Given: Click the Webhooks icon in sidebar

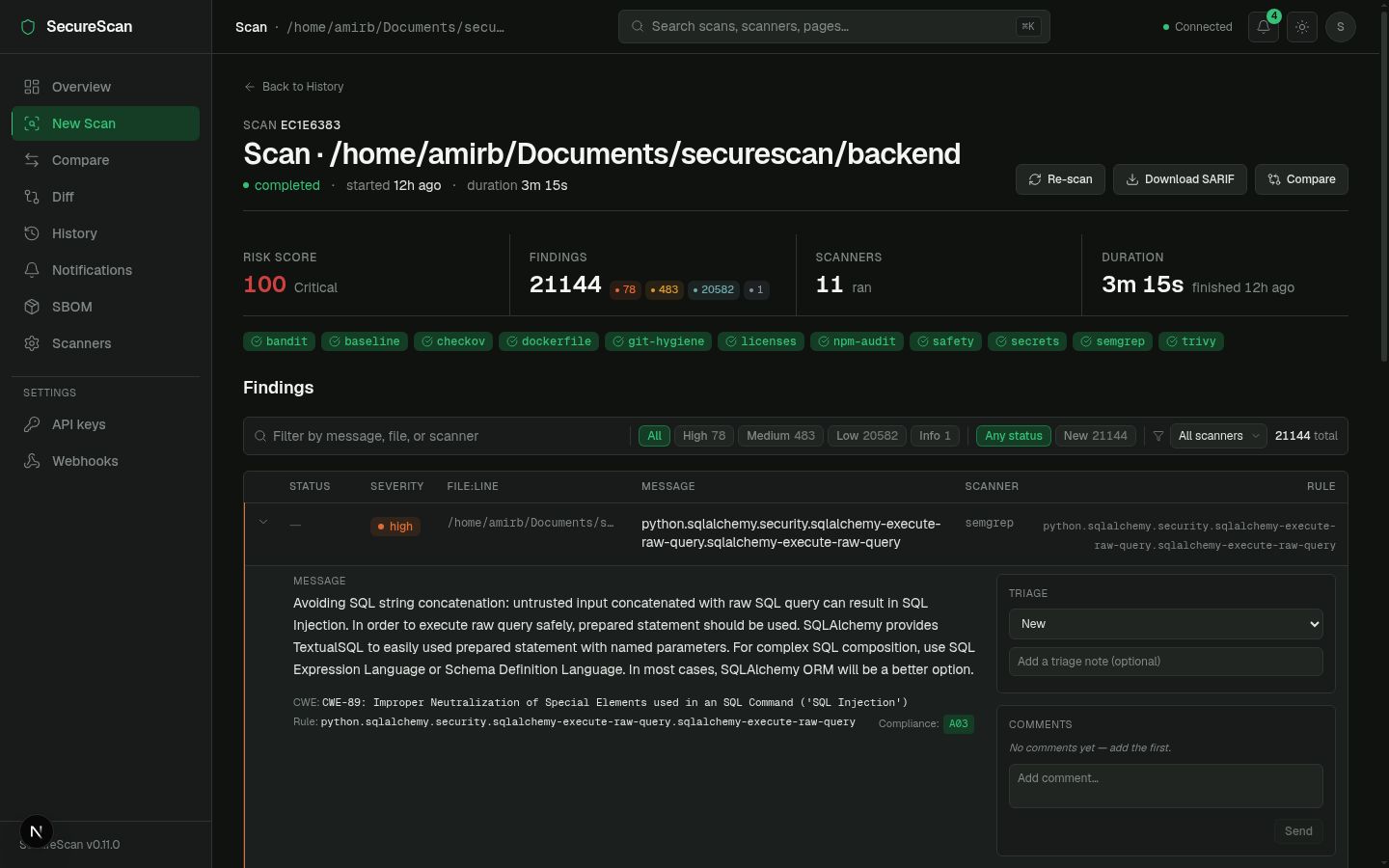Looking at the screenshot, I should click(x=32, y=461).
